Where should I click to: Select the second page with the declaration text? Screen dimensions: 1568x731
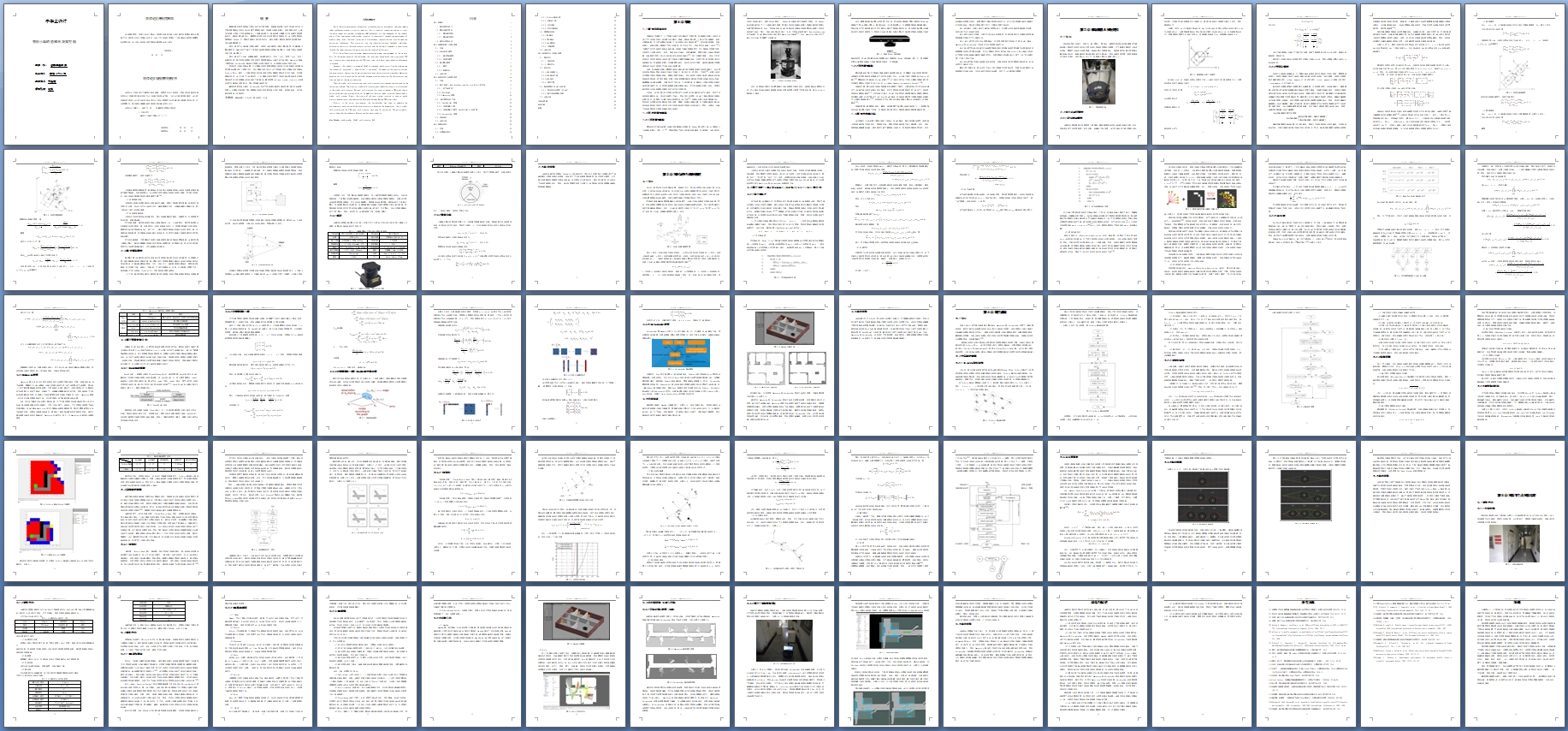click(157, 74)
